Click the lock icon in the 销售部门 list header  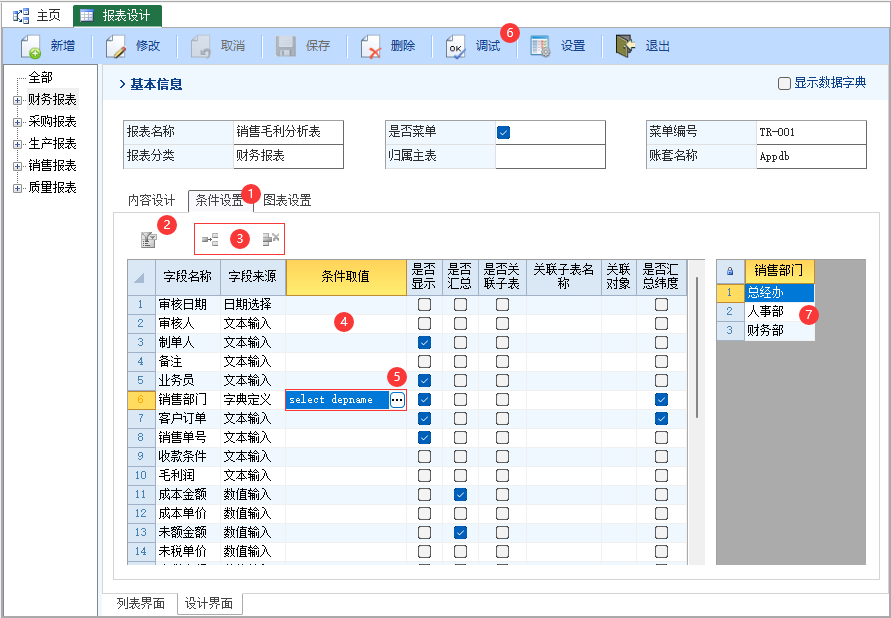730,271
